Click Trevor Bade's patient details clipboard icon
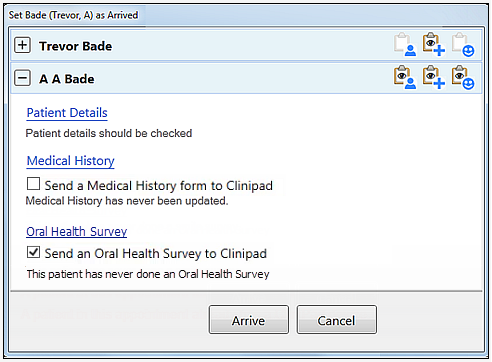 [405, 44]
